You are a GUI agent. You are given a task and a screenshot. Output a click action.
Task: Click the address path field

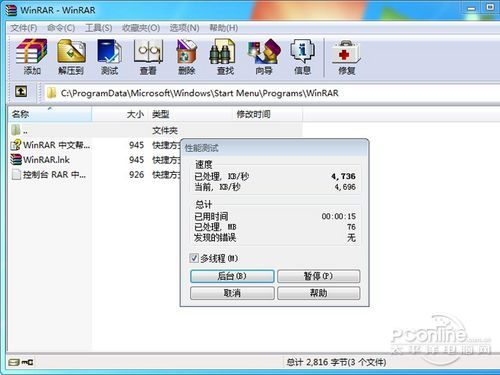pos(272,93)
